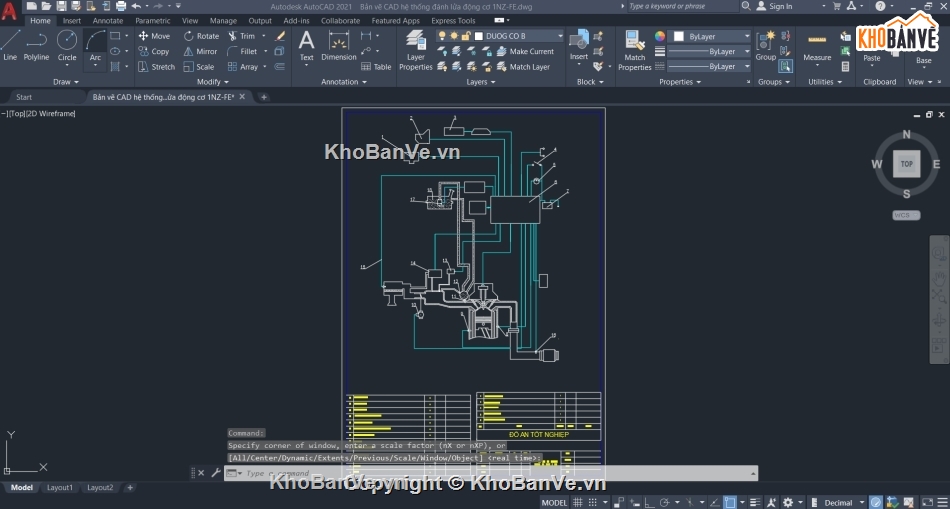Expand the Draw panel
This screenshot has height=509, width=950.
[x=66, y=82]
